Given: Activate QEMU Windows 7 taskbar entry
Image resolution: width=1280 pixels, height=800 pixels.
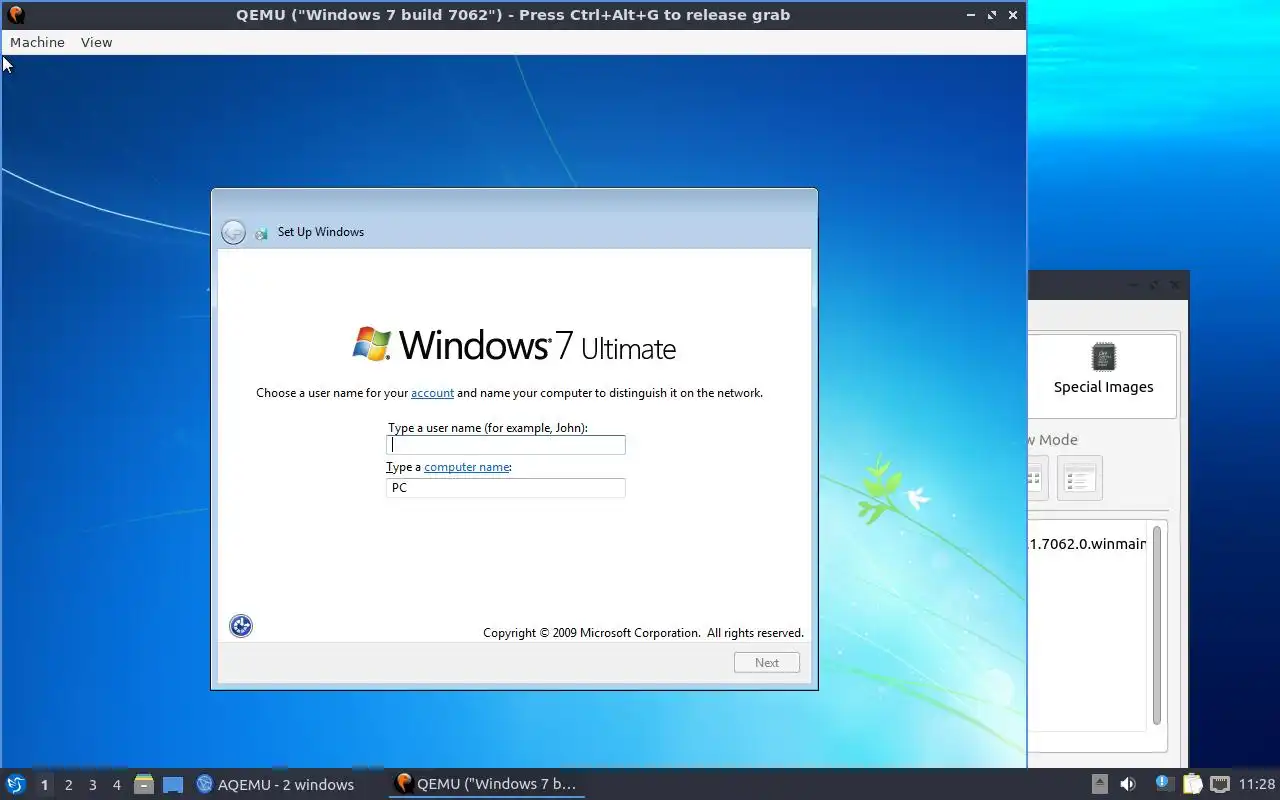Looking at the screenshot, I should click(487, 784).
